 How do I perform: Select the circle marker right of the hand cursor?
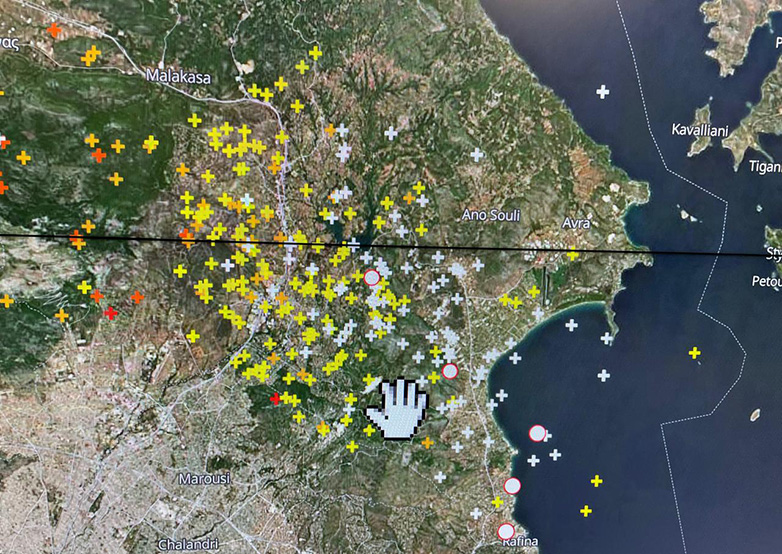(450, 371)
